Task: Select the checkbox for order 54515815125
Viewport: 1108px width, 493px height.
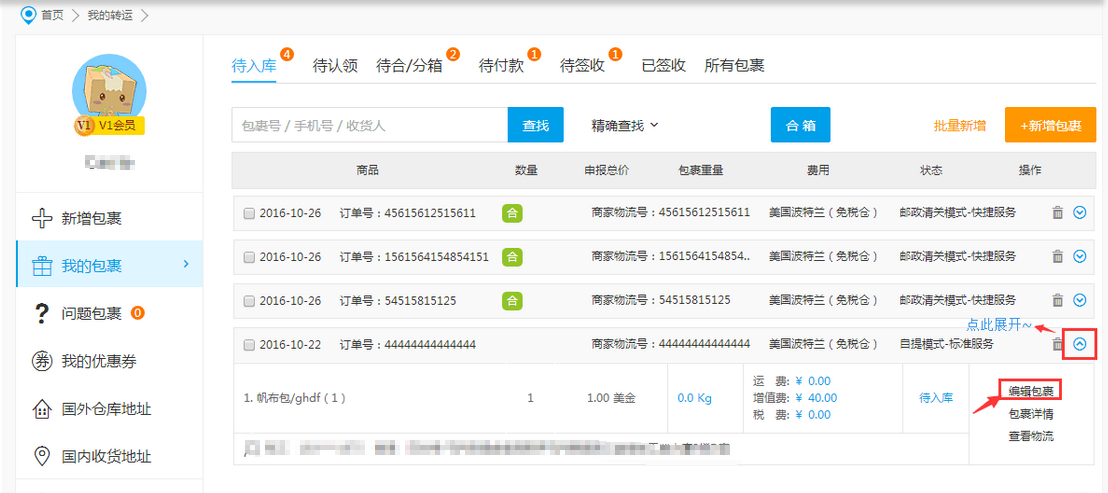Action: 249,301
